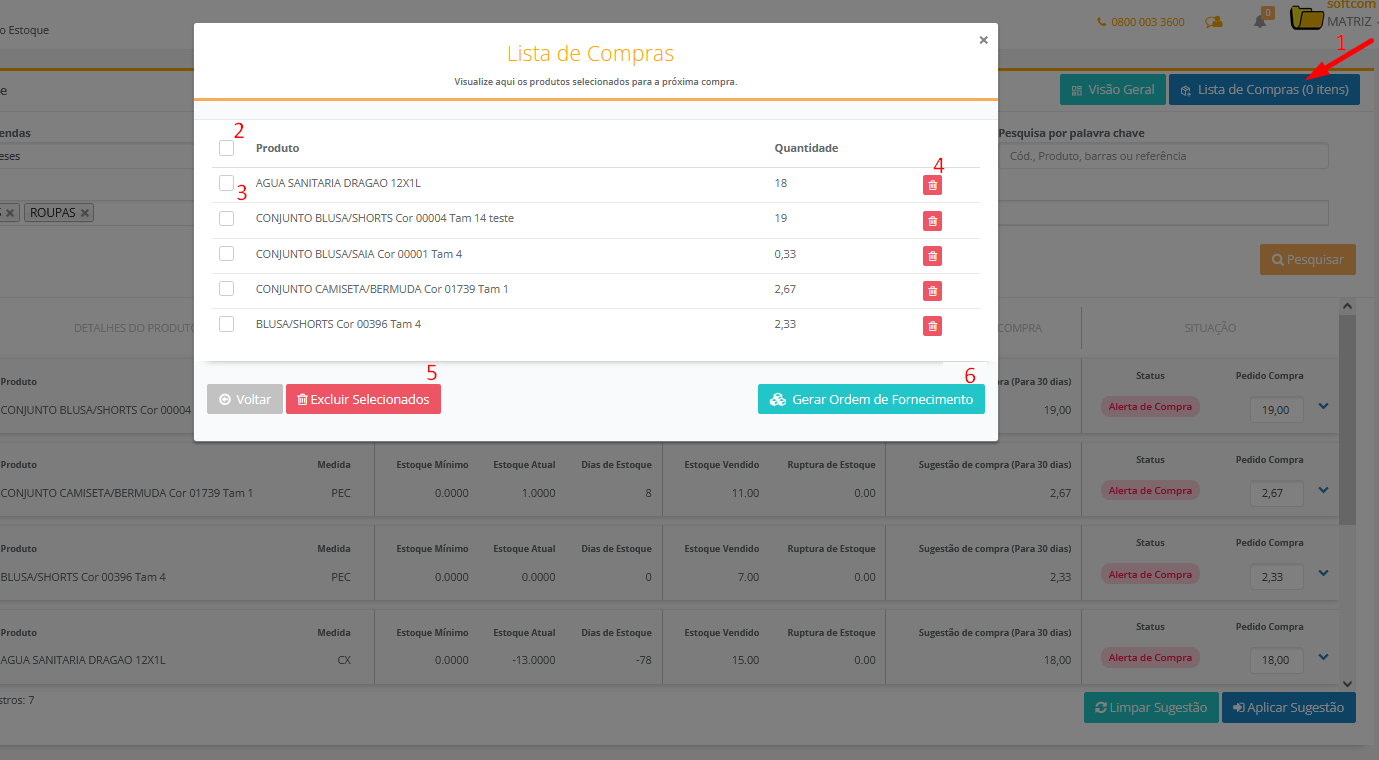Toggle the select-all checkbox in Produto header
Screen dimensions: 1379x760
coord(227,148)
